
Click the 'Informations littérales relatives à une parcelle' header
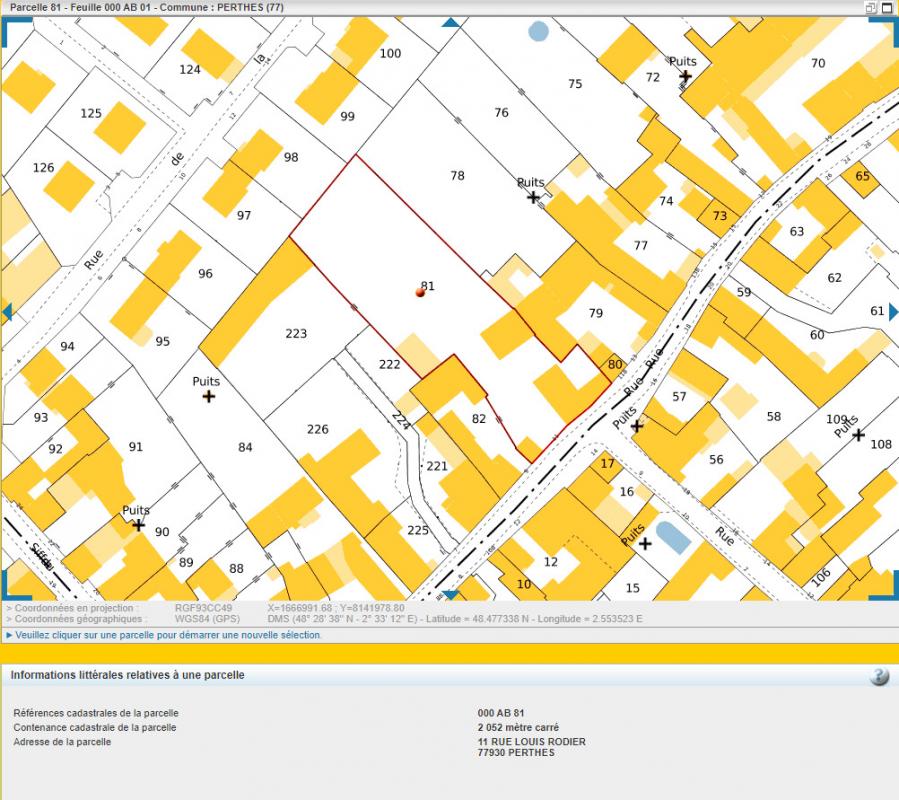[x=128, y=676]
